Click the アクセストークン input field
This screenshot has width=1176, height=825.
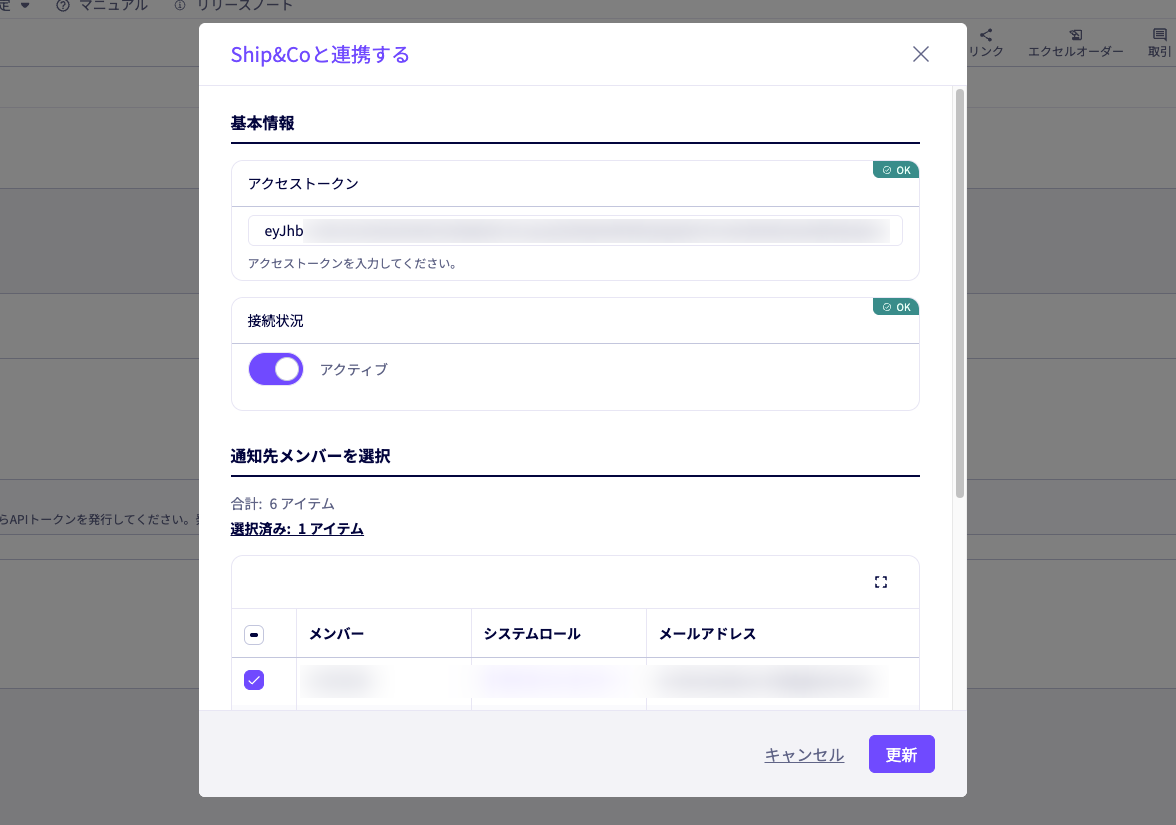click(574, 230)
